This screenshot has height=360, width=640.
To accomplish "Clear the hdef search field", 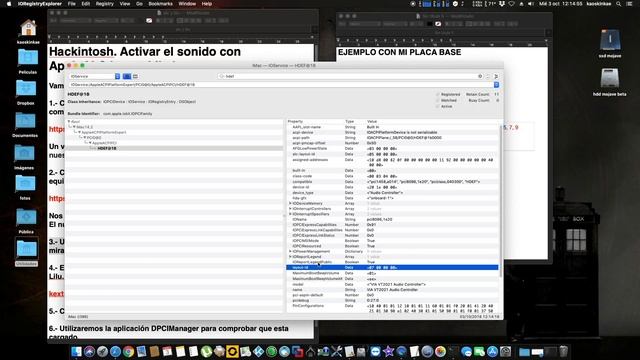I will (480, 76).
